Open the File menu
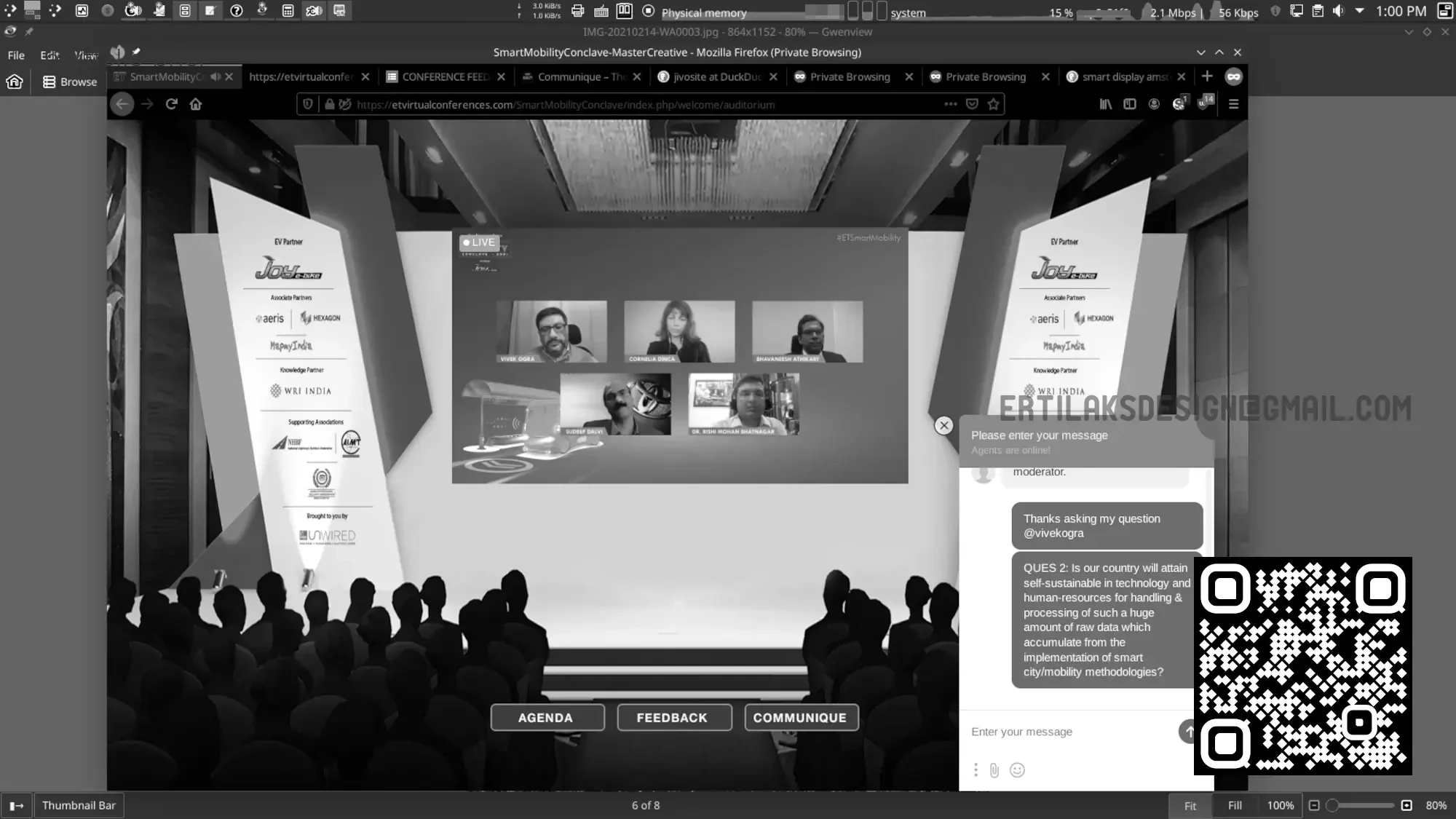1456x819 pixels. [16, 55]
